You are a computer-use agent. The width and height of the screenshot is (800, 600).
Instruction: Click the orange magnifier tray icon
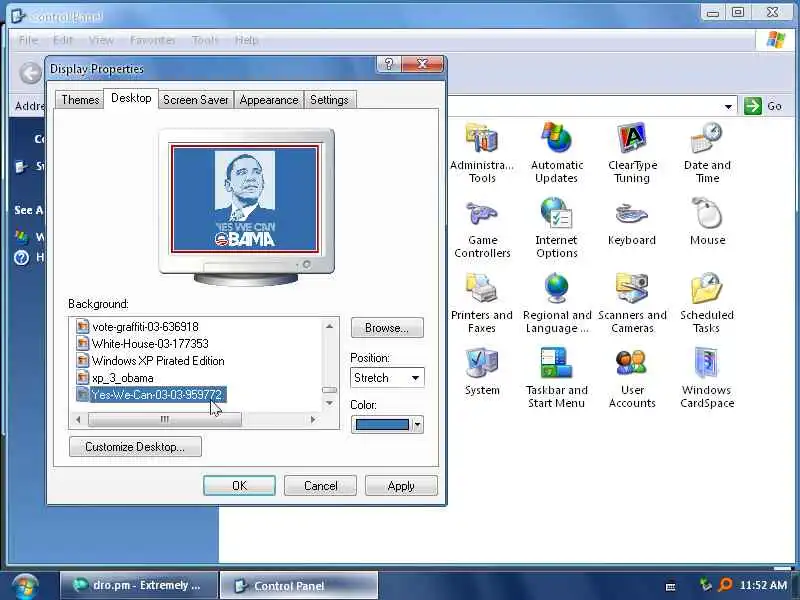(x=726, y=585)
